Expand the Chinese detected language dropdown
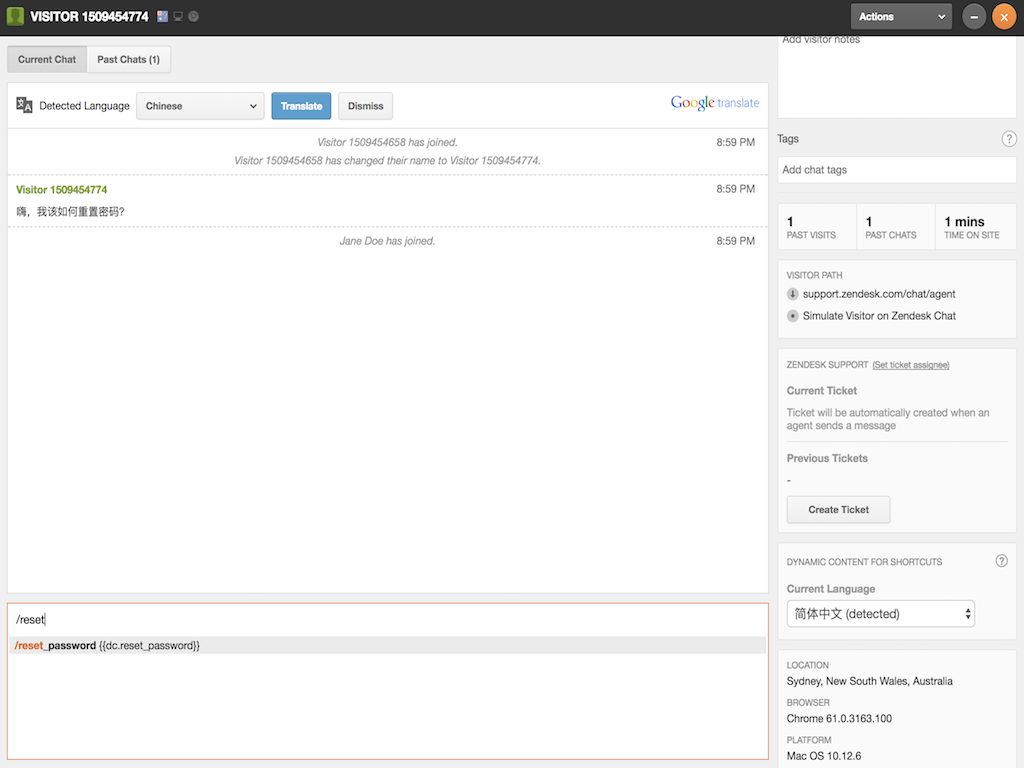1024x768 pixels. (x=200, y=106)
